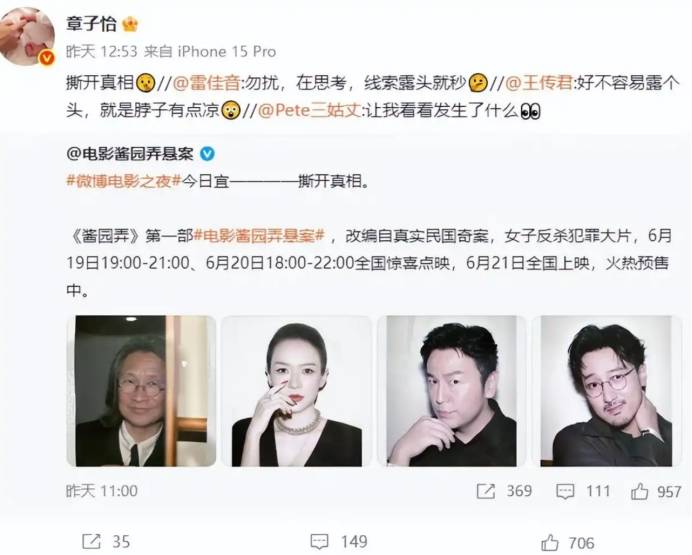View second photo of woman with necklace

[x=297, y=391]
